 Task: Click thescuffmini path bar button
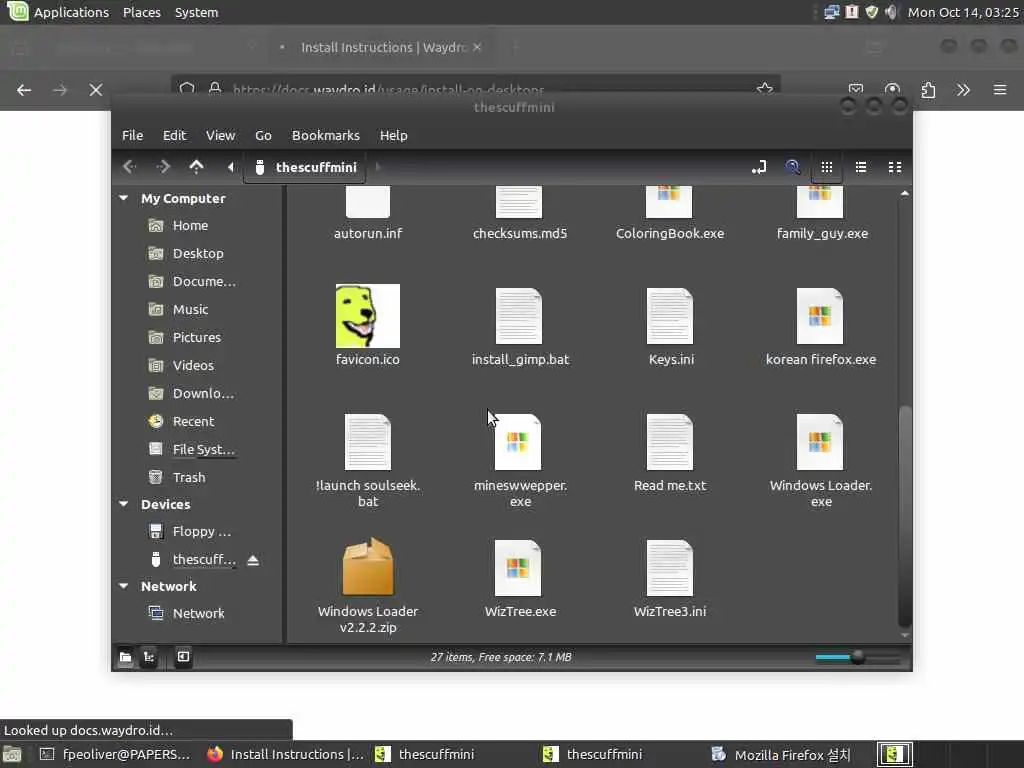[x=306, y=167]
